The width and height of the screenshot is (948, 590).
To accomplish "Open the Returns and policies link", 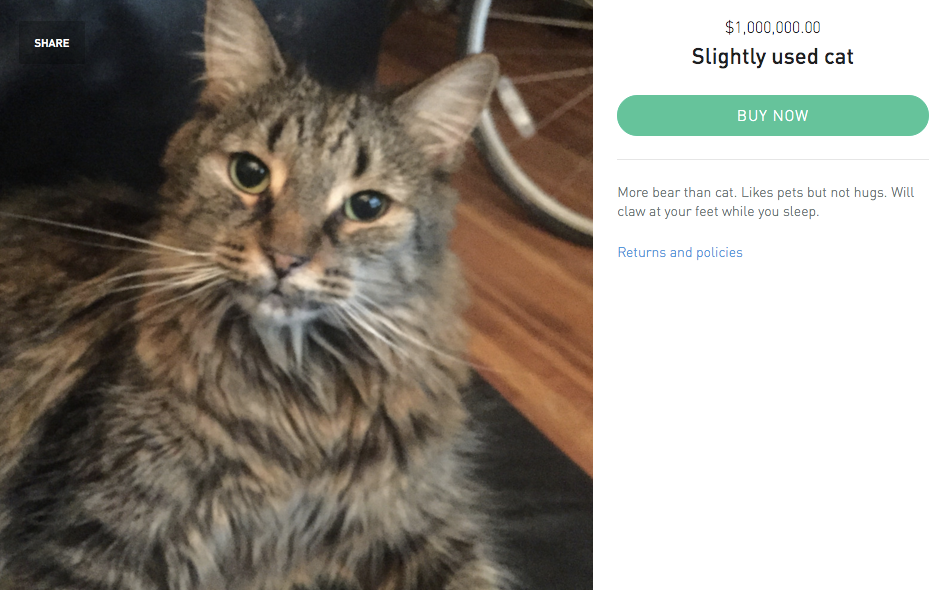I will tap(680, 252).
